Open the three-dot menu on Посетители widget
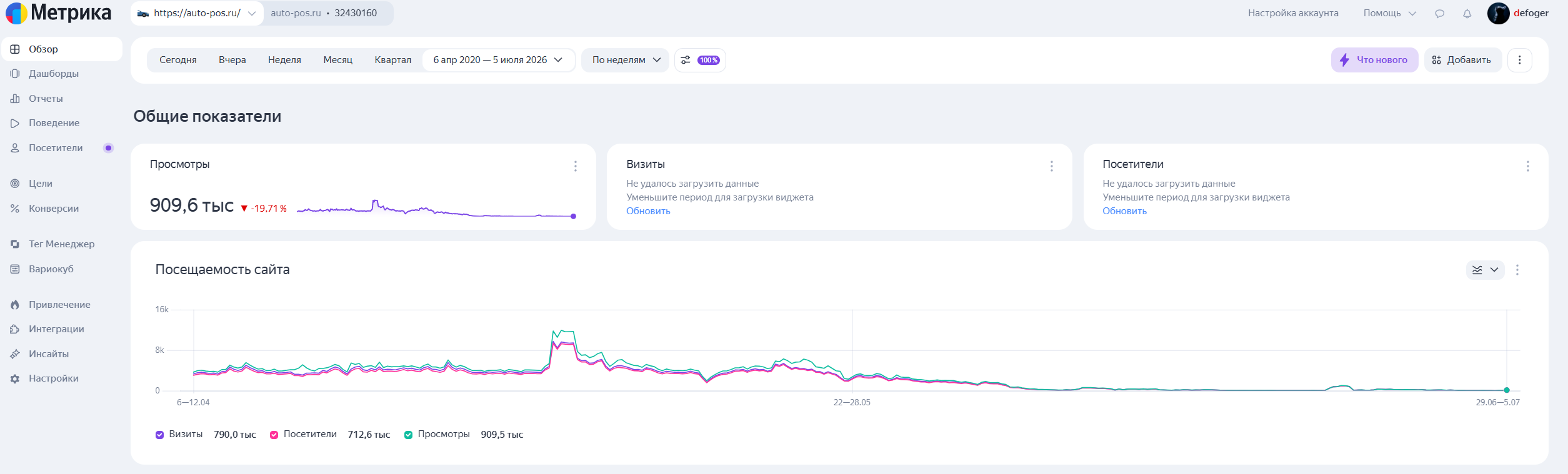The height and width of the screenshot is (474, 1568). click(x=1528, y=166)
